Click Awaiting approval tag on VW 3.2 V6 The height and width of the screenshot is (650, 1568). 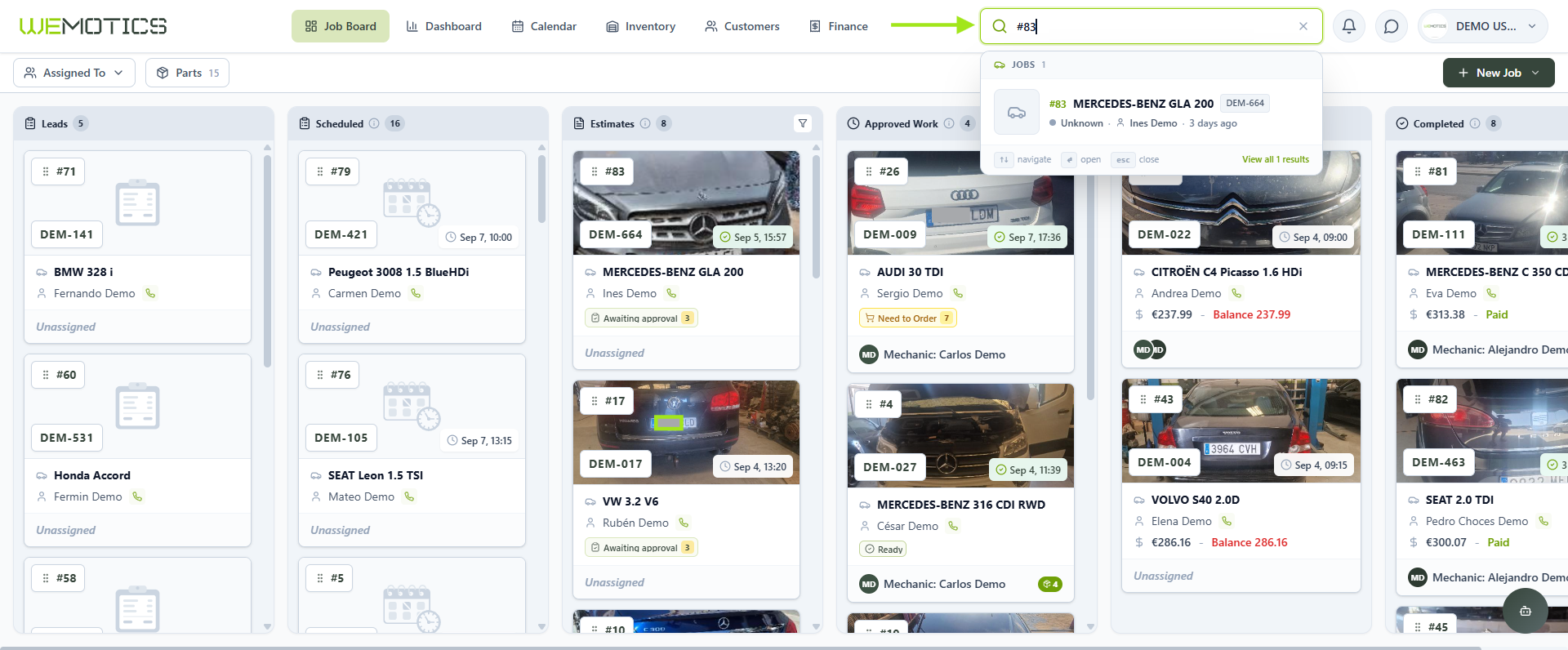(x=641, y=548)
